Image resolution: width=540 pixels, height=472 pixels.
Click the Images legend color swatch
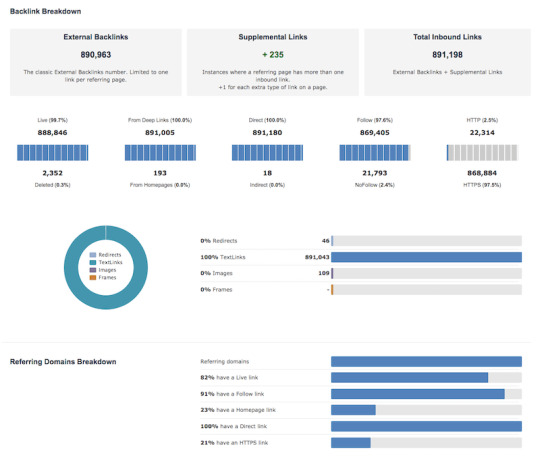93,270
